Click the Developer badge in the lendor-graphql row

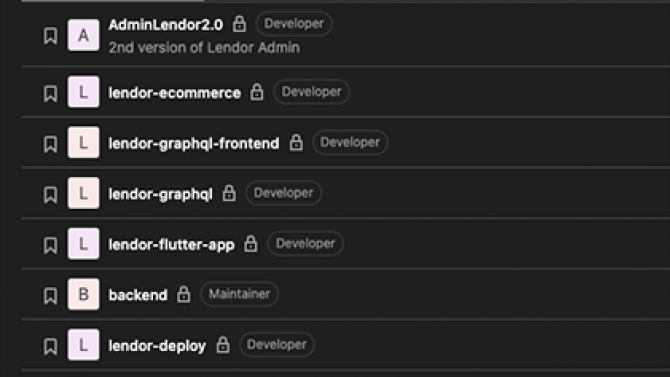coord(284,193)
